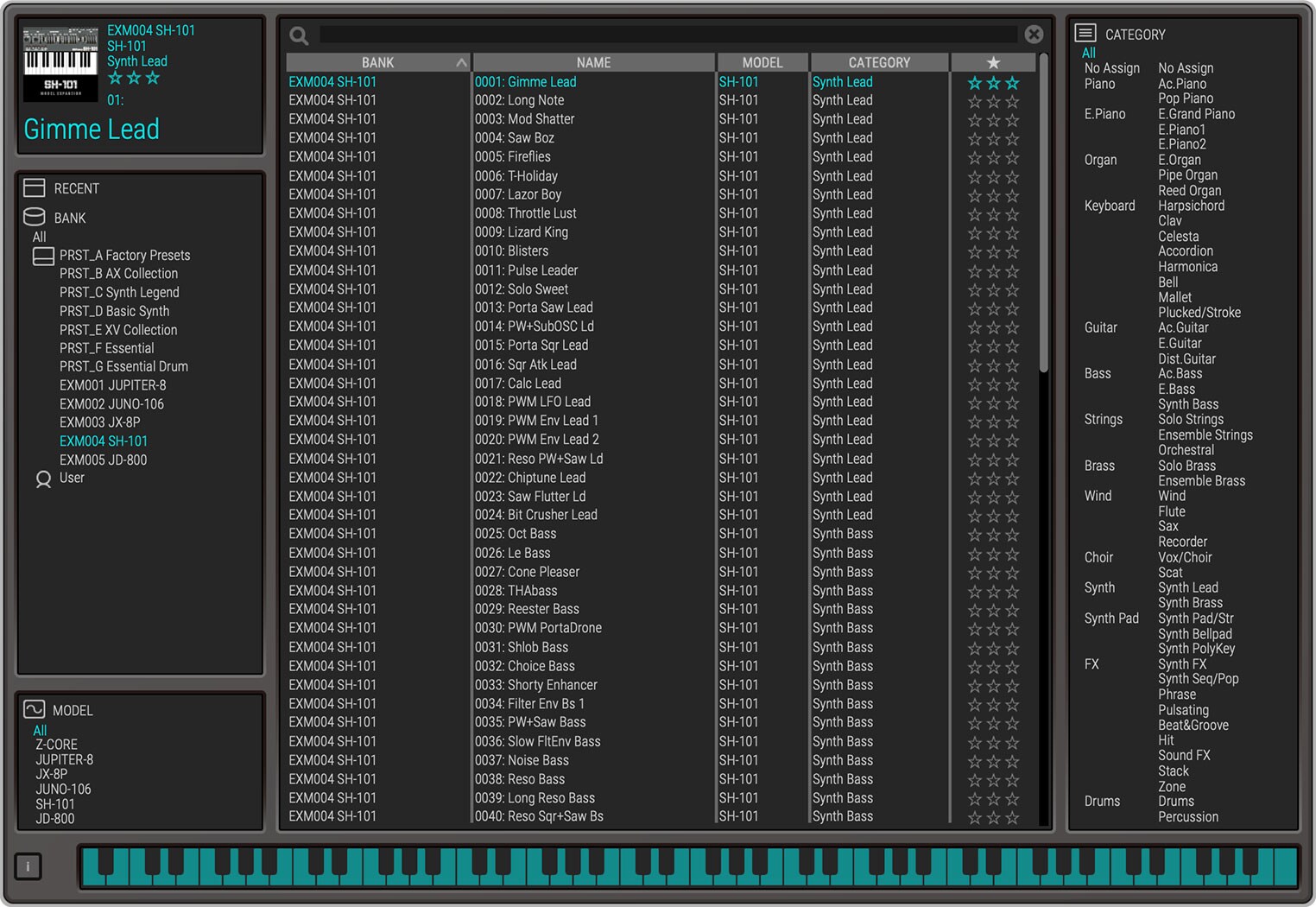This screenshot has height=907, width=1316.
Task: Rate 0040: Reso Sqr+Saw Bs with stars
Action: pyautogui.click(x=993, y=817)
